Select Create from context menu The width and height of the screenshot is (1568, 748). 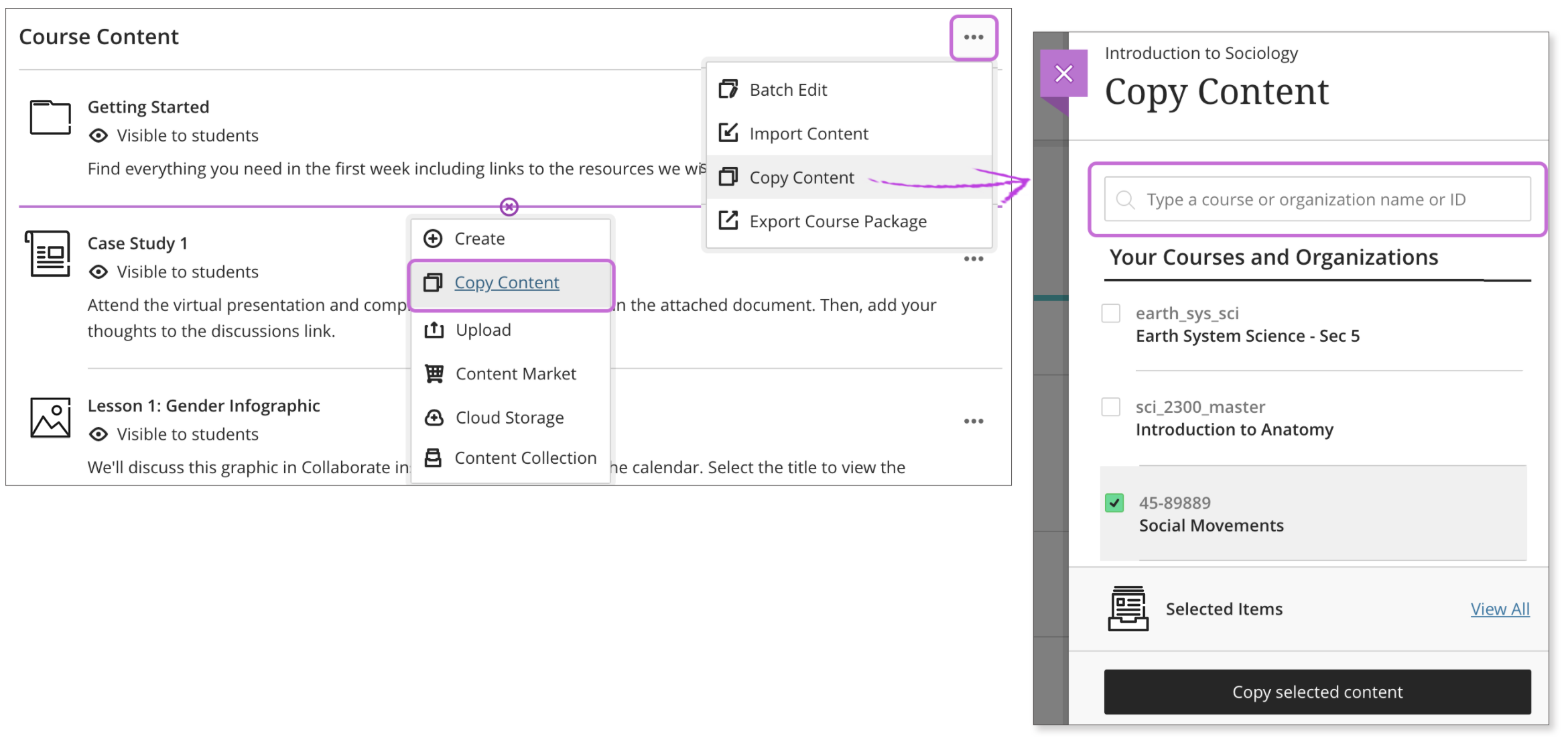tap(479, 238)
